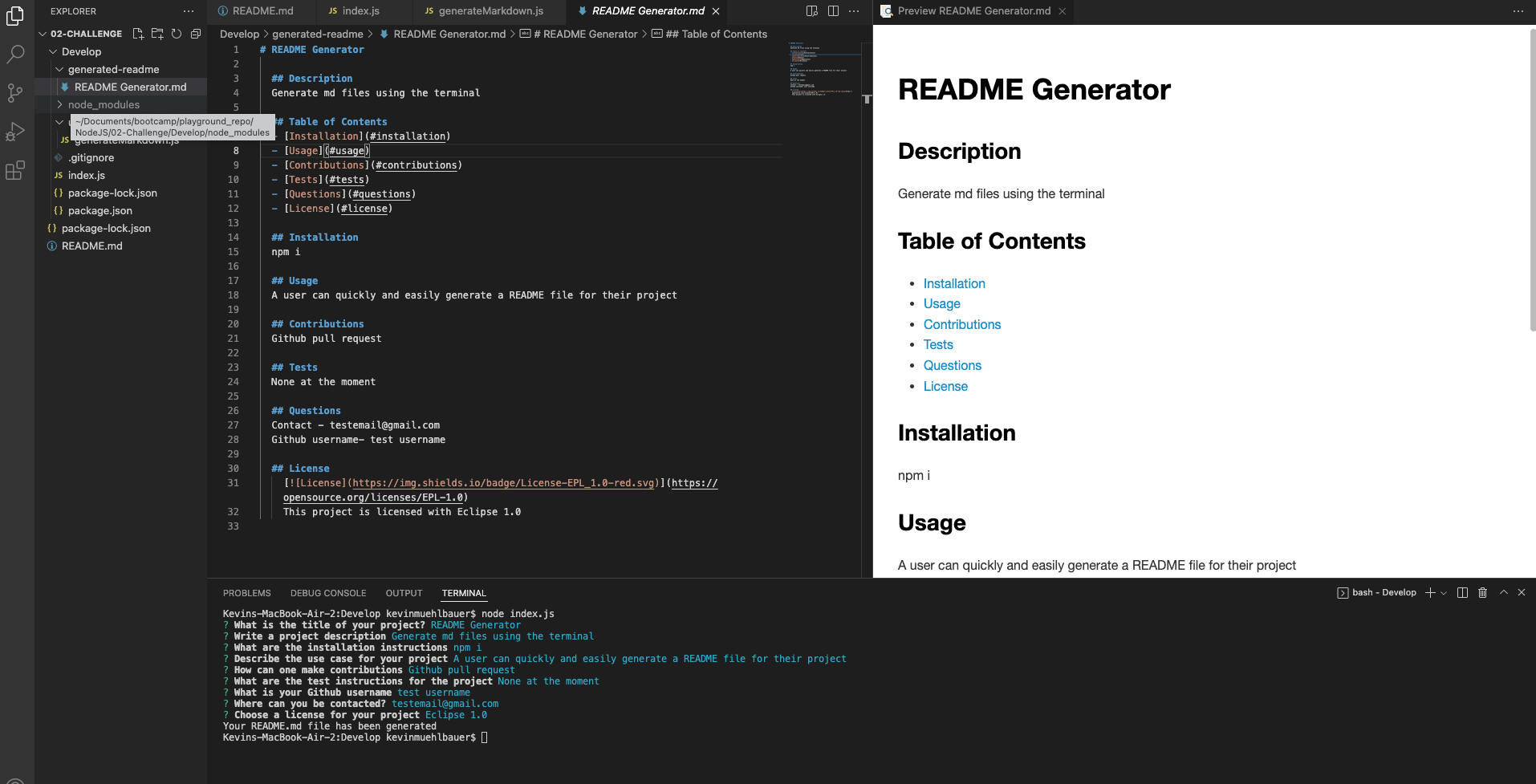Split the terminal pane
Screen dimensions: 1536x784
pyautogui.click(x=1462, y=592)
